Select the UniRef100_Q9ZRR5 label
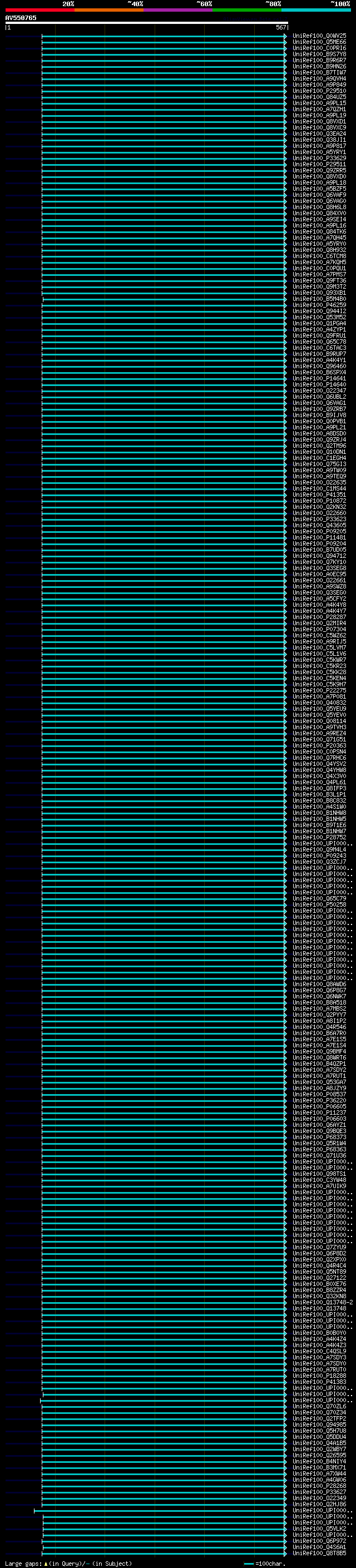Viewport: 356px width, 1568px height. [x=319, y=170]
